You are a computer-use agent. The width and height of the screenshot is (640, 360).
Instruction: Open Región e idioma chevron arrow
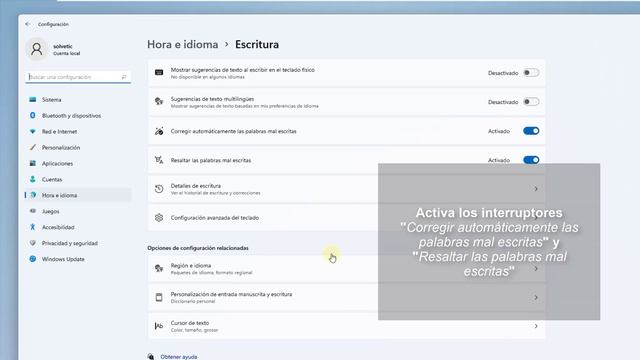(x=536, y=269)
